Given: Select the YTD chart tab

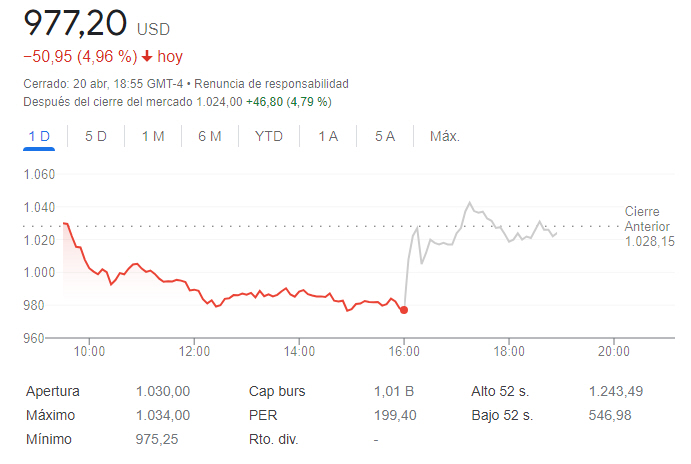Looking at the screenshot, I should [269, 136].
